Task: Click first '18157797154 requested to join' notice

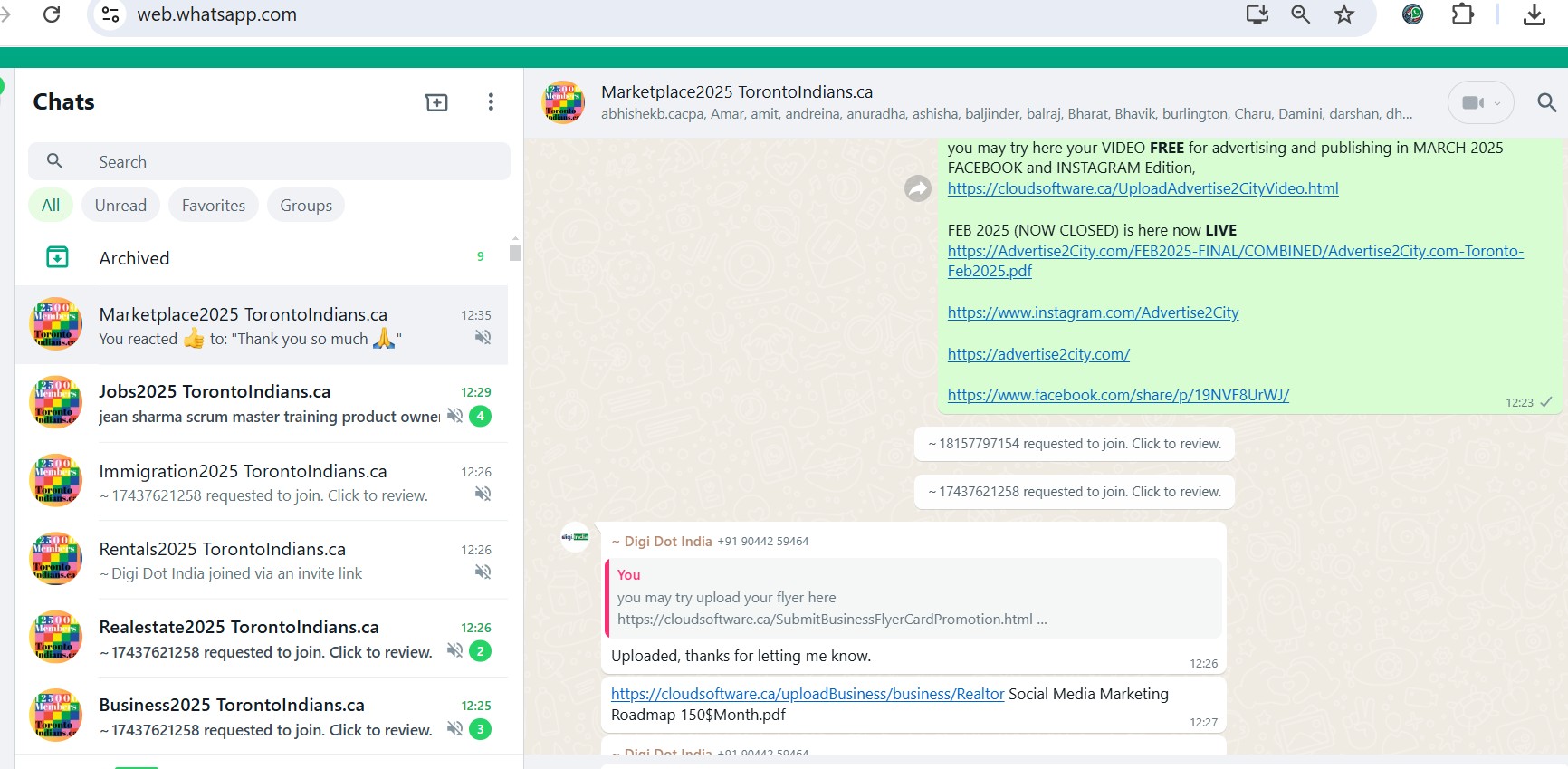Action: tap(1075, 444)
